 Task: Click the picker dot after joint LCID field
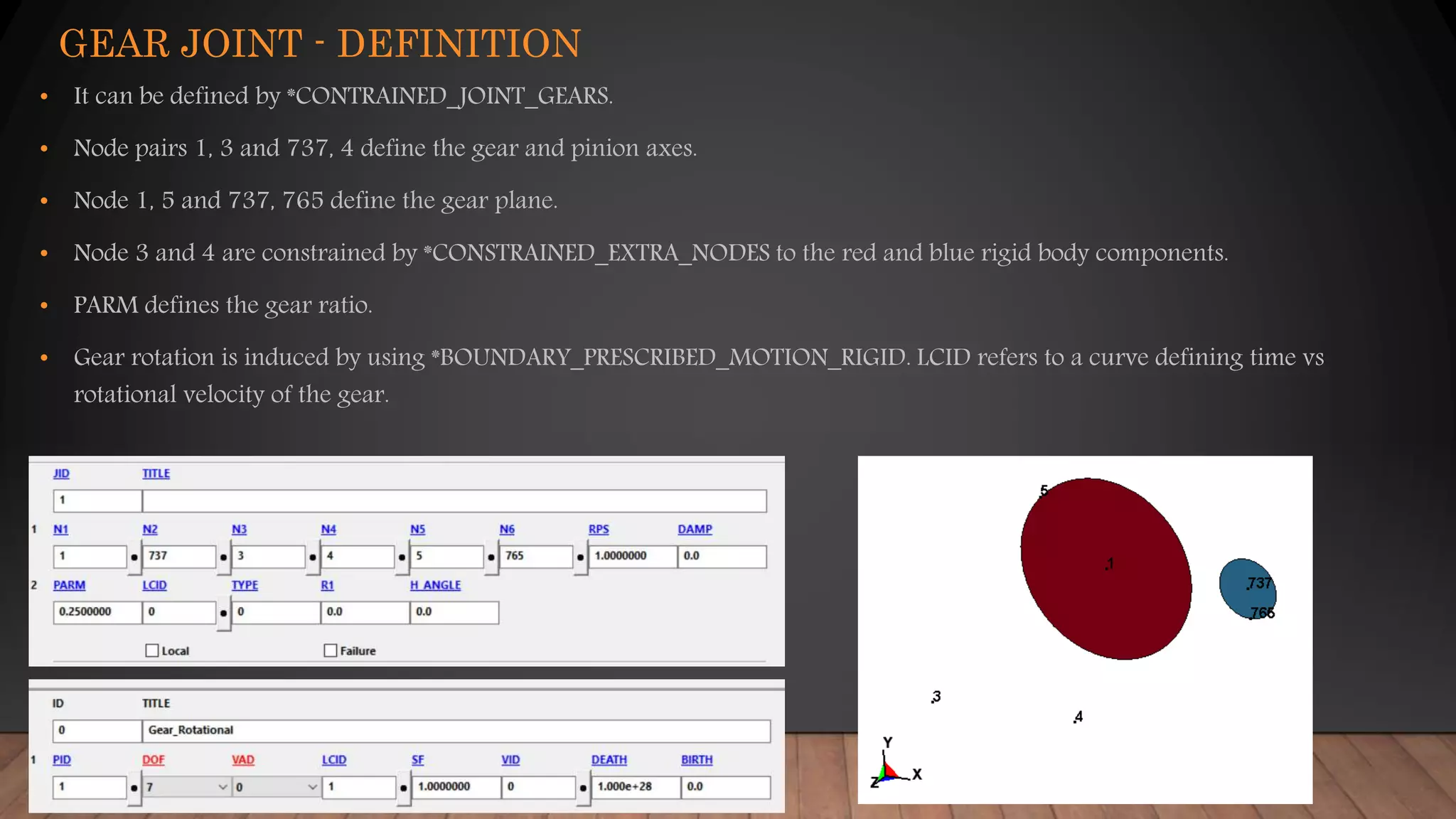223,613
